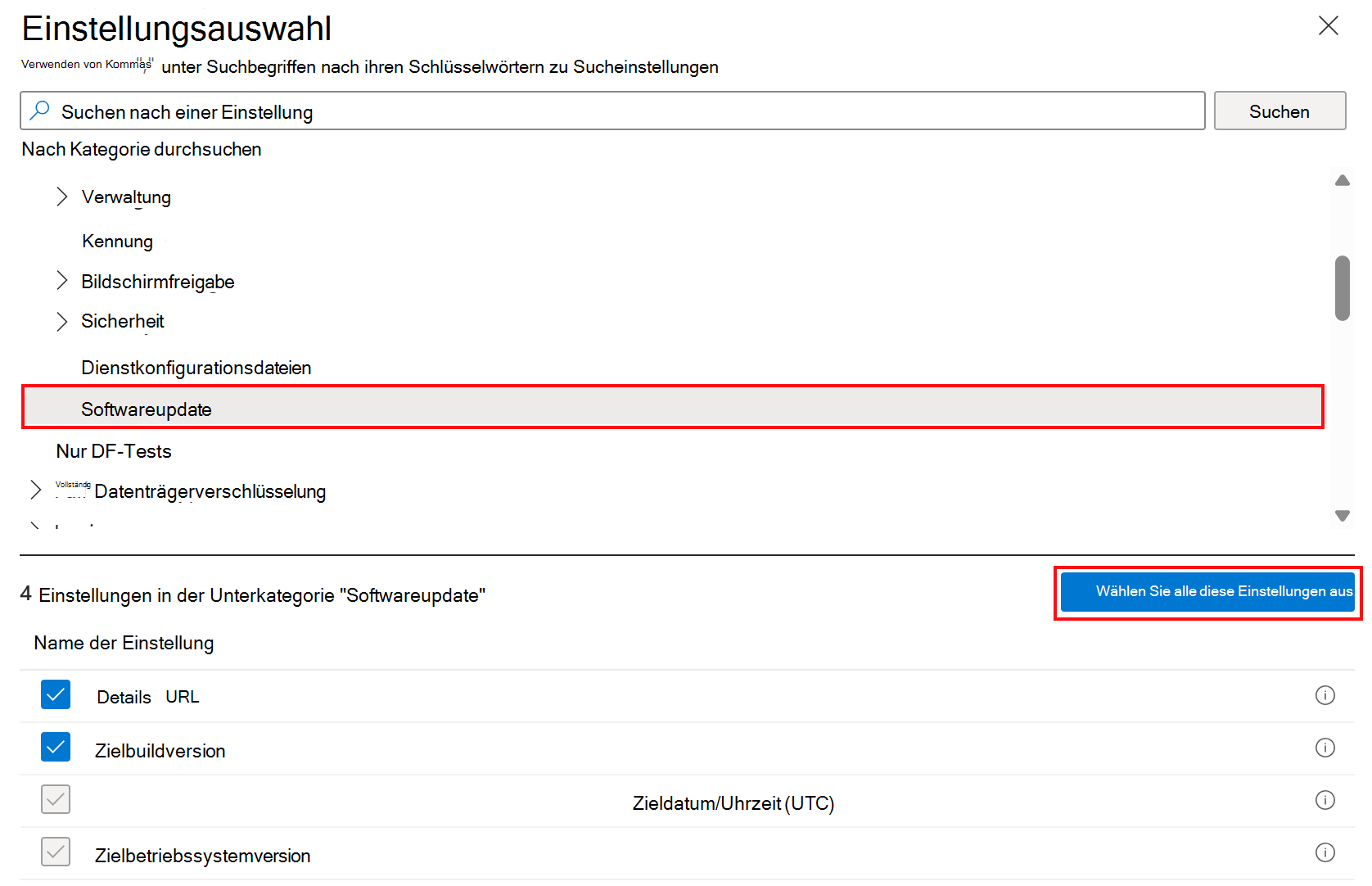Expand the Datenträgerverschlüsselung category
Viewport: 1372px width, 886px height.
click(35, 490)
